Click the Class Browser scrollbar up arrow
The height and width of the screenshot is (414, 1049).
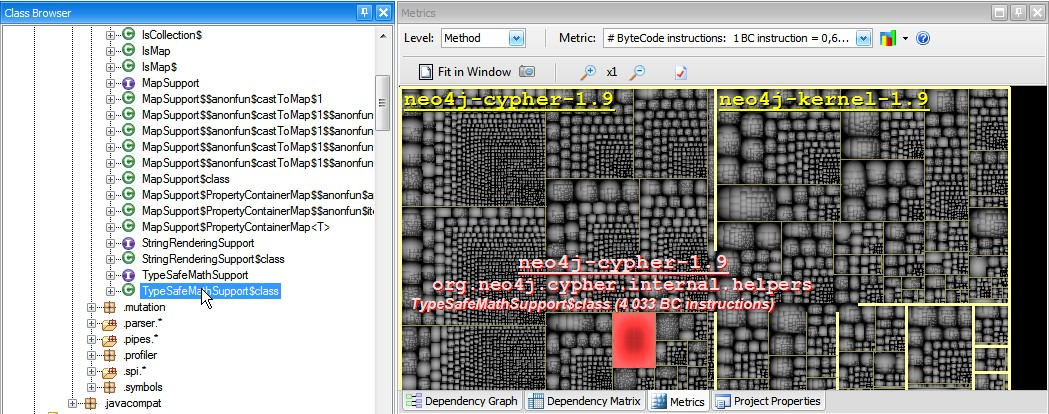click(383, 35)
